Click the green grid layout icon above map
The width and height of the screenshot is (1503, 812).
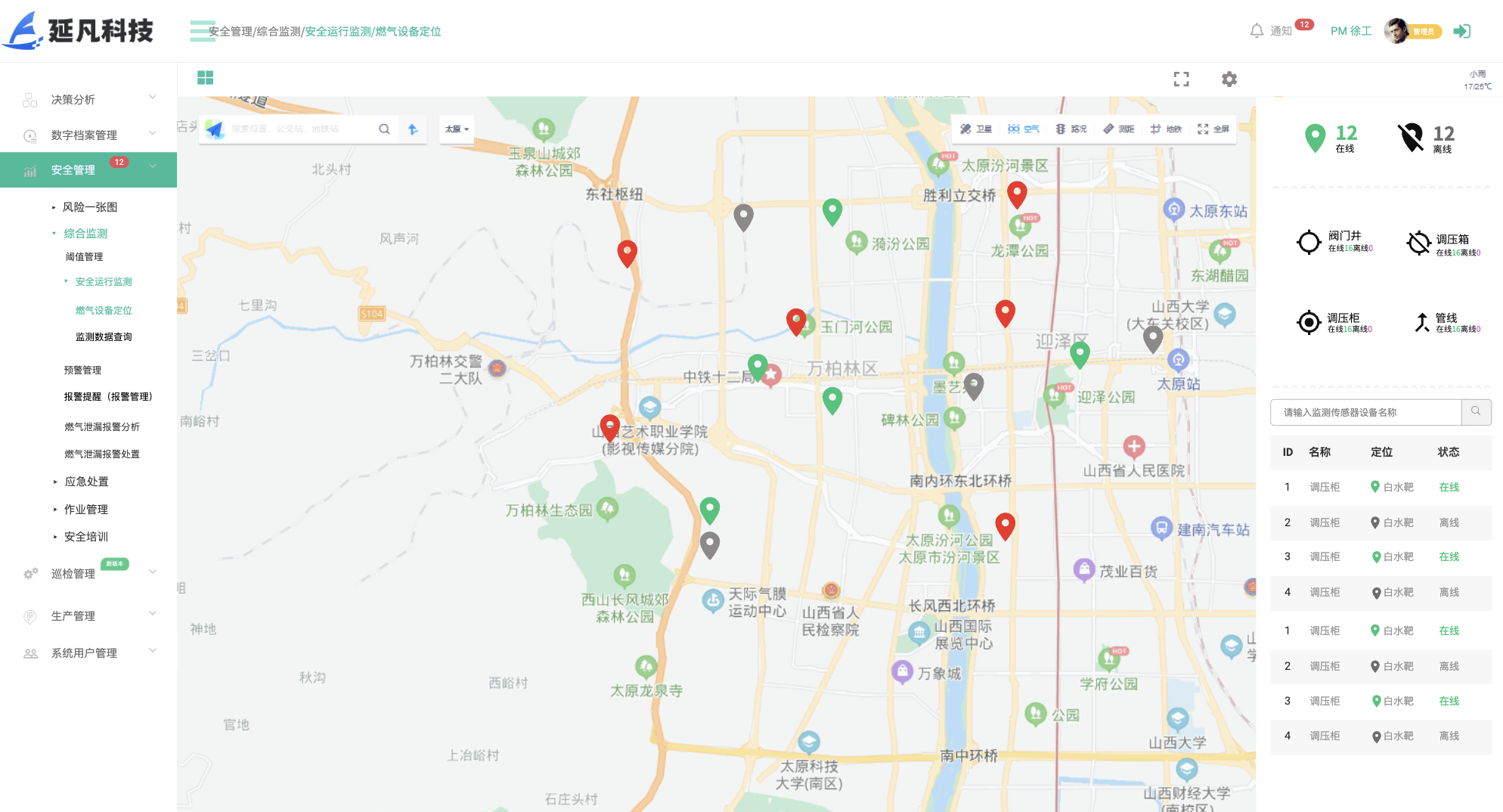click(205, 78)
